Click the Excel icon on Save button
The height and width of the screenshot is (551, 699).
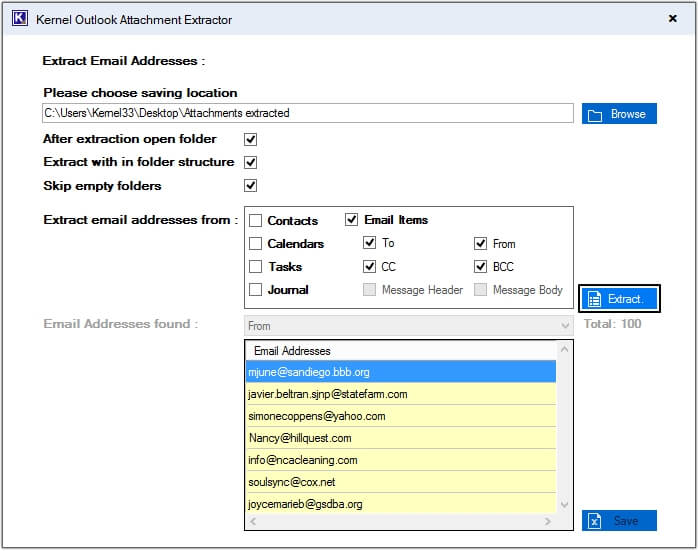tap(594, 520)
